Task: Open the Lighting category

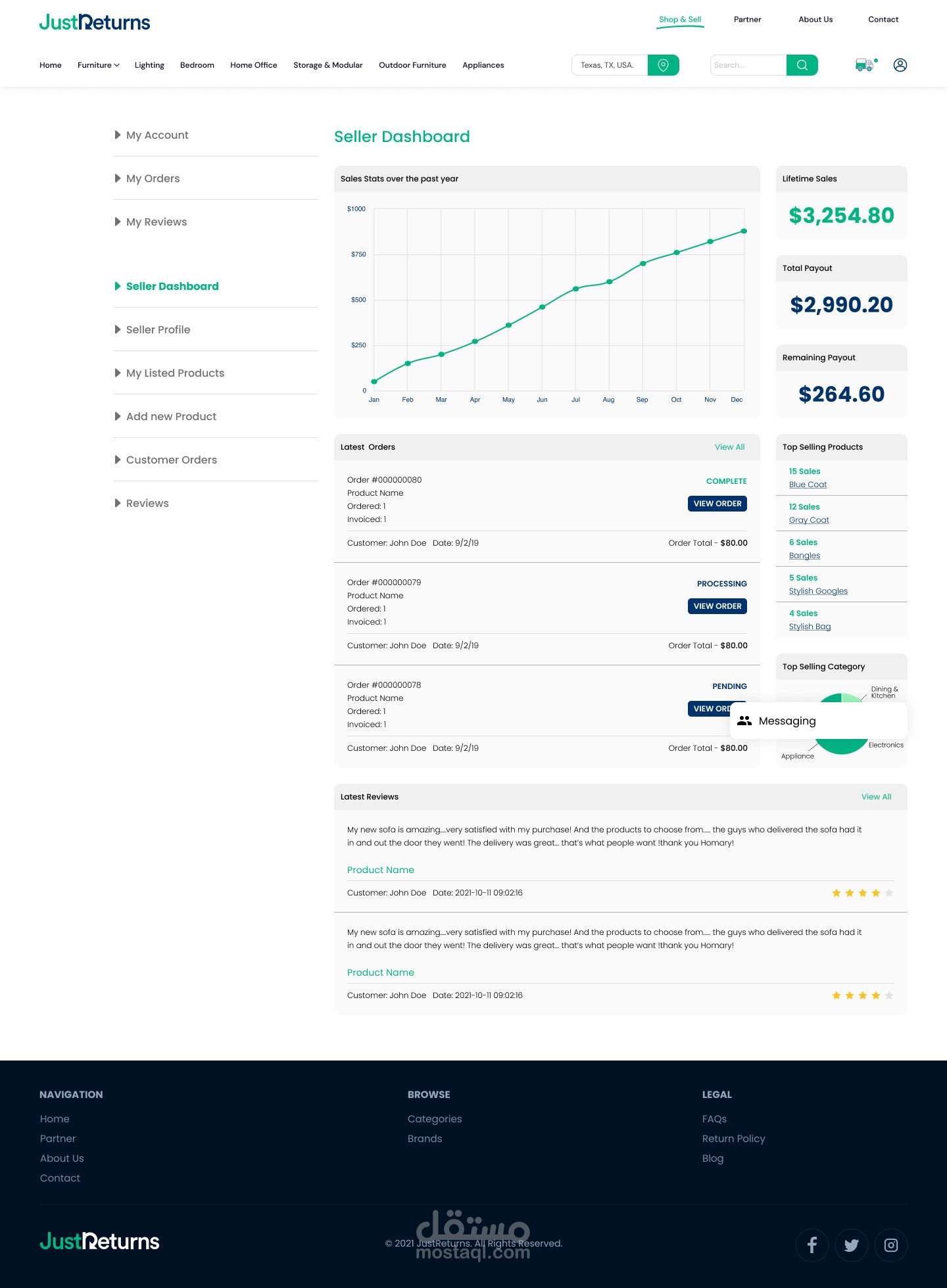Action: 149,65
